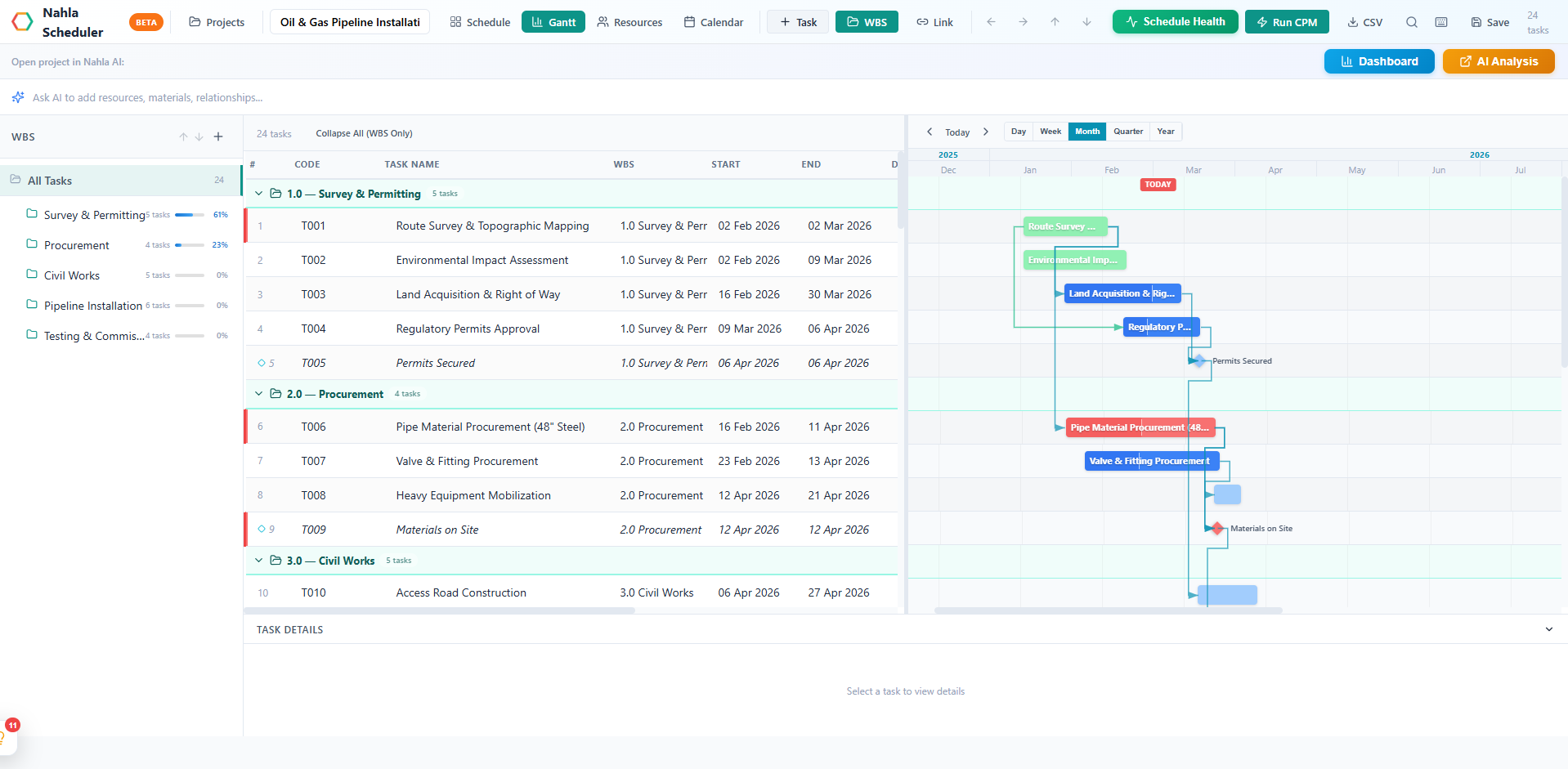The width and height of the screenshot is (1568, 769).
Task: Switch timeline zoom to Week
Action: pyautogui.click(x=1050, y=132)
